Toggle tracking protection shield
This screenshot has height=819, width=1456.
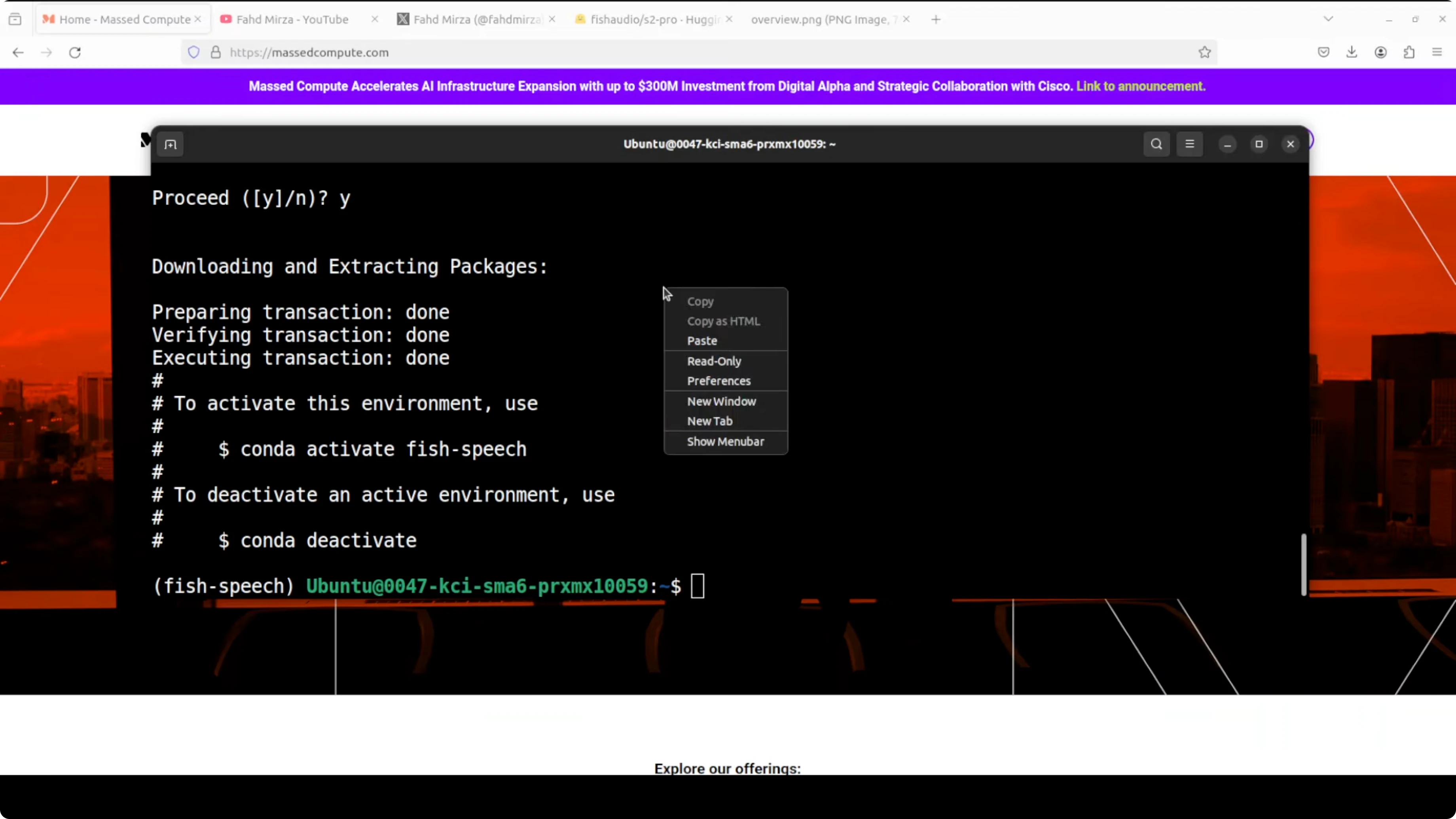194,52
